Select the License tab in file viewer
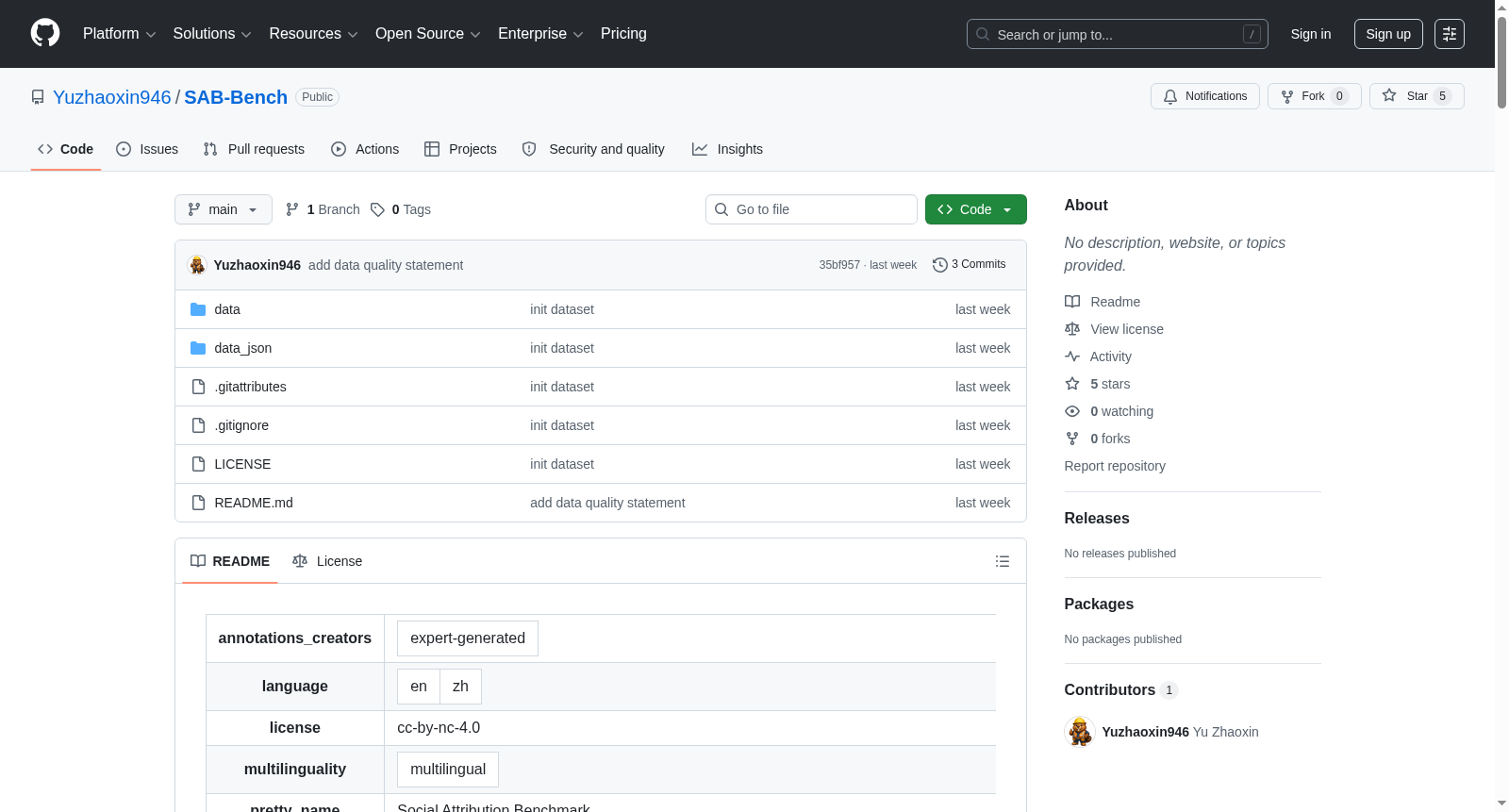Viewport: 1509px width, 812px height. tap(327, 561)
